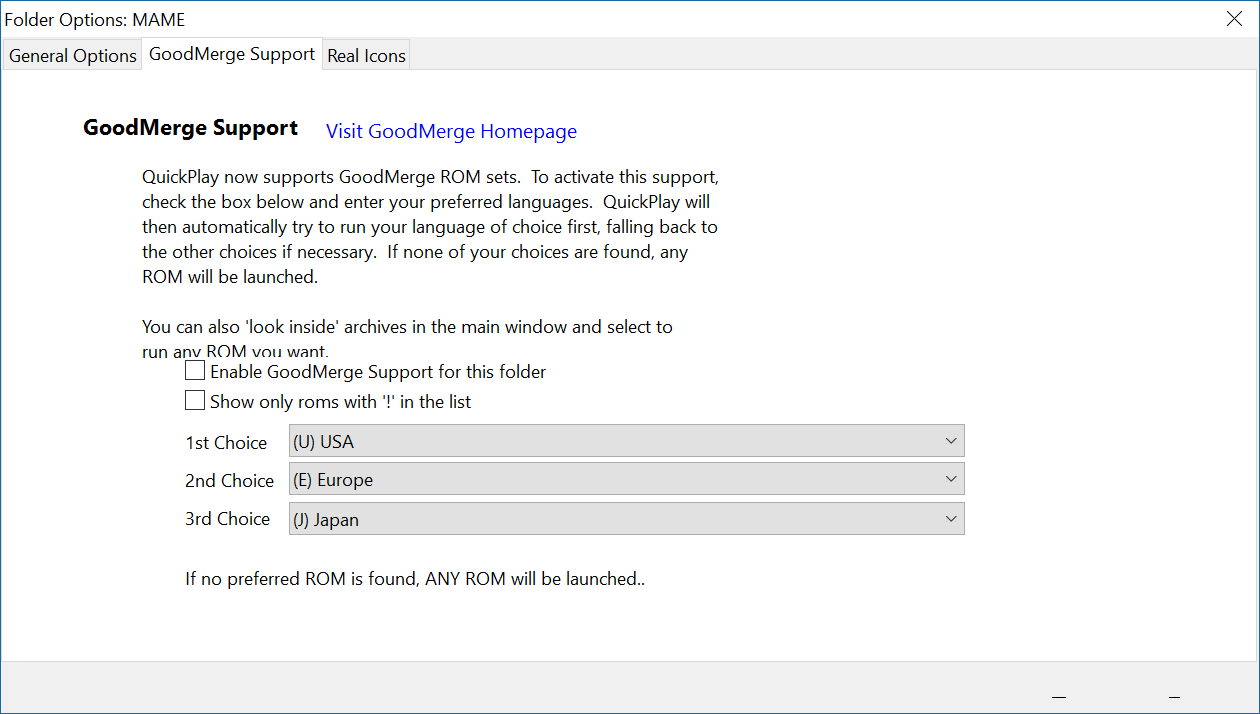Viewport: 1260px width, 714px height.
Task: Click the 2nd Choice label
Action: (229, 480)
